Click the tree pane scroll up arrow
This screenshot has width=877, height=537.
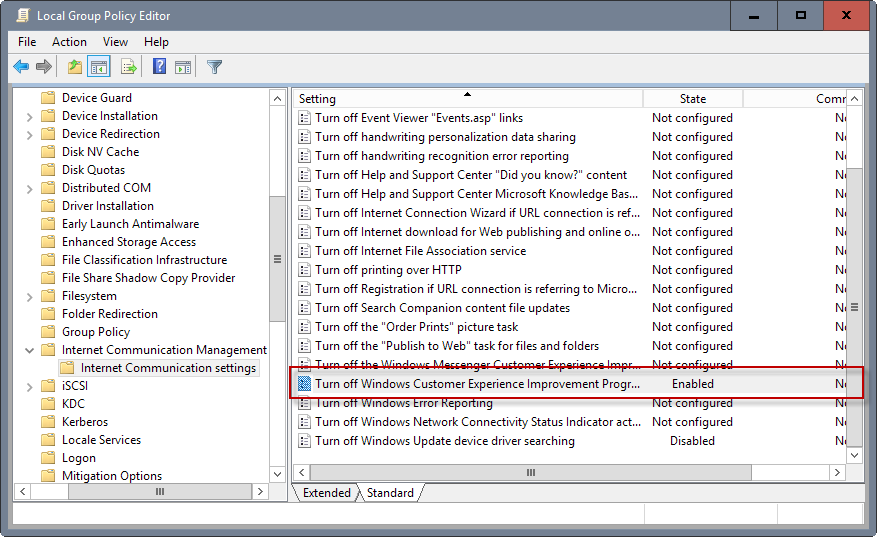click(277, 99)
